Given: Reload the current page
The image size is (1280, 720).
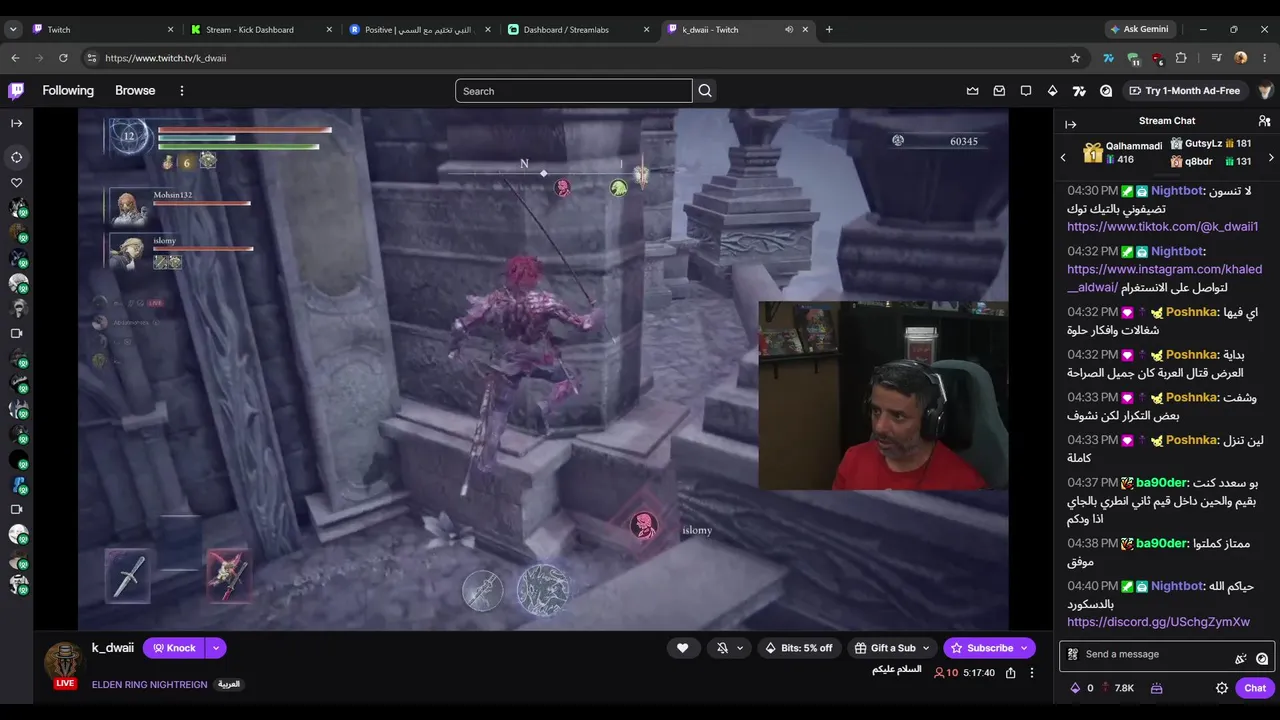Looking at the screenshot, I should (x=63, y=58).
